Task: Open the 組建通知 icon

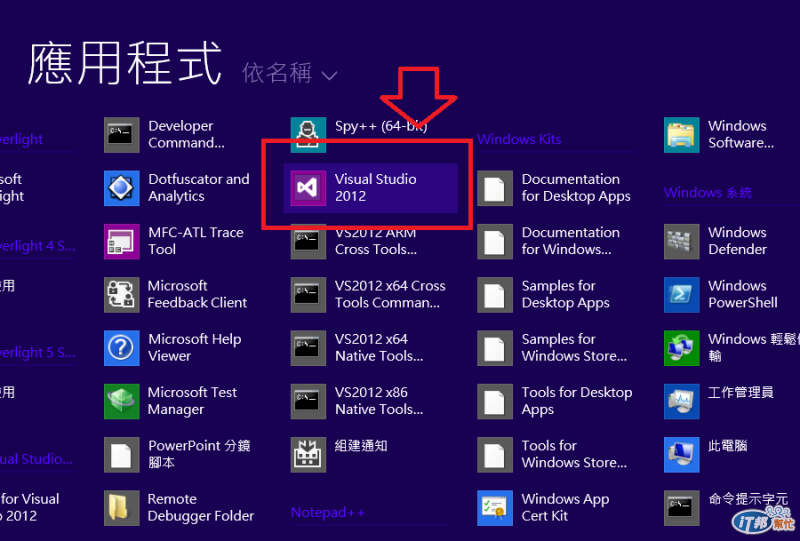Action: coord(308,454)
